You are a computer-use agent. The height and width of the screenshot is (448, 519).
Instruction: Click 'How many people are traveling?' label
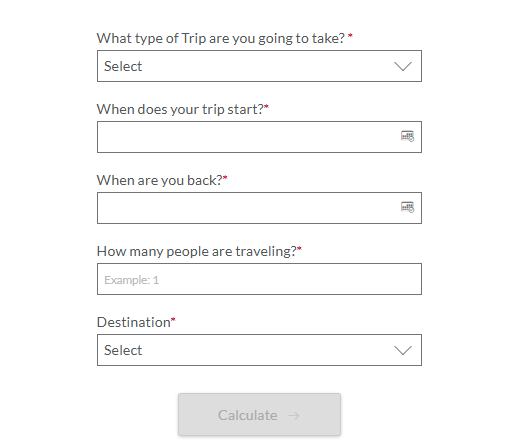click(196, 251)
